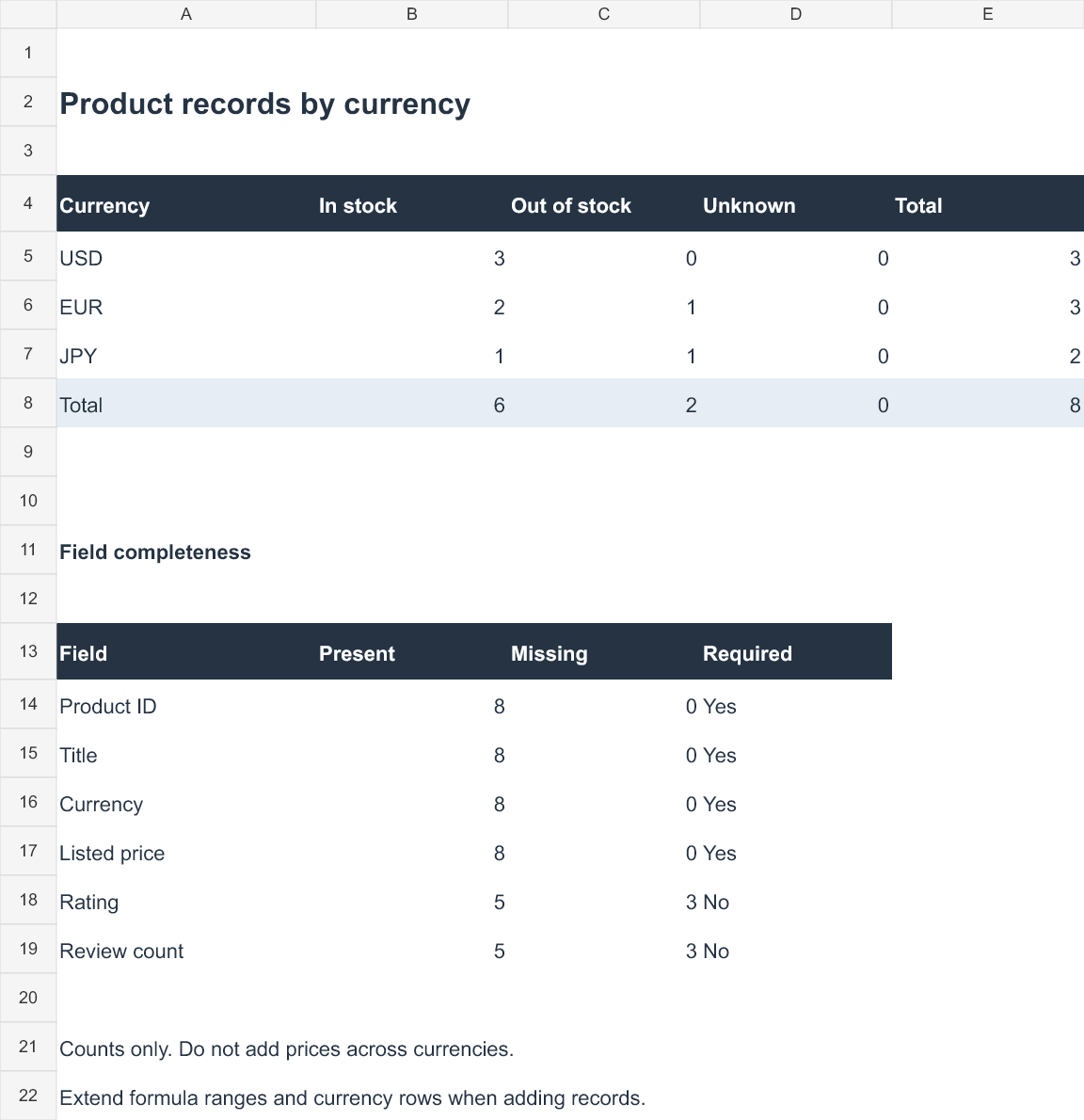Screen dimensions: 1084x1120
Task: Select column D header
Action: pyautogui.click(x=796, y=14)
